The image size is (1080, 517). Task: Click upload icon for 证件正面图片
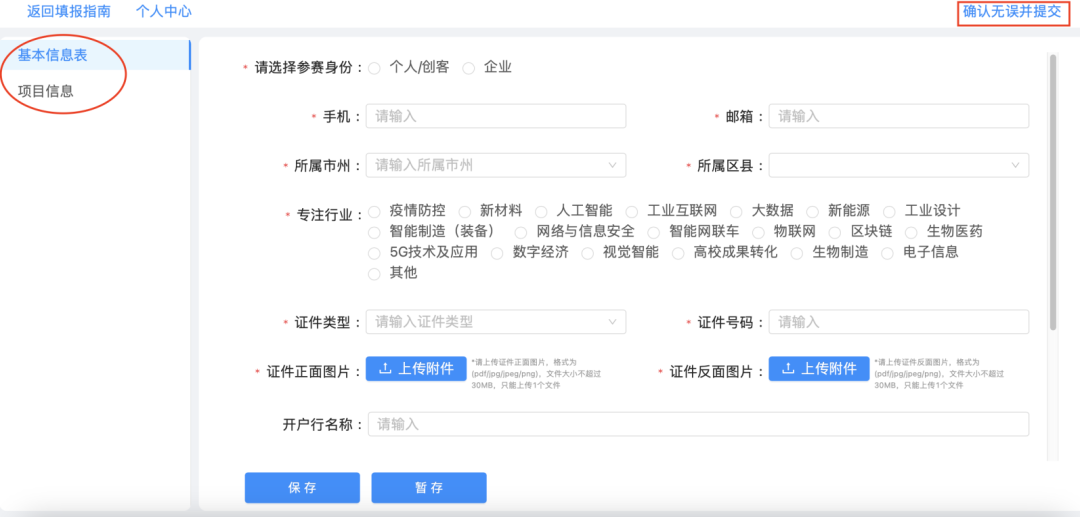[386, 369]
